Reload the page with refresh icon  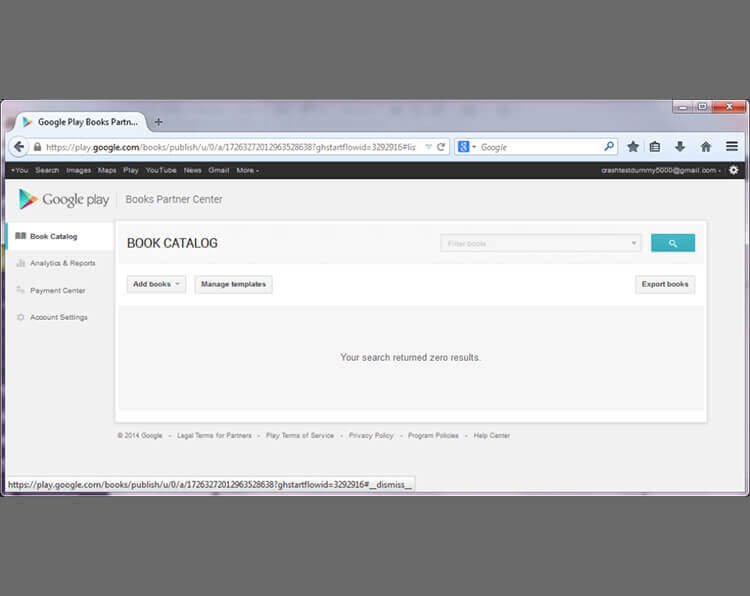point(441,147)
